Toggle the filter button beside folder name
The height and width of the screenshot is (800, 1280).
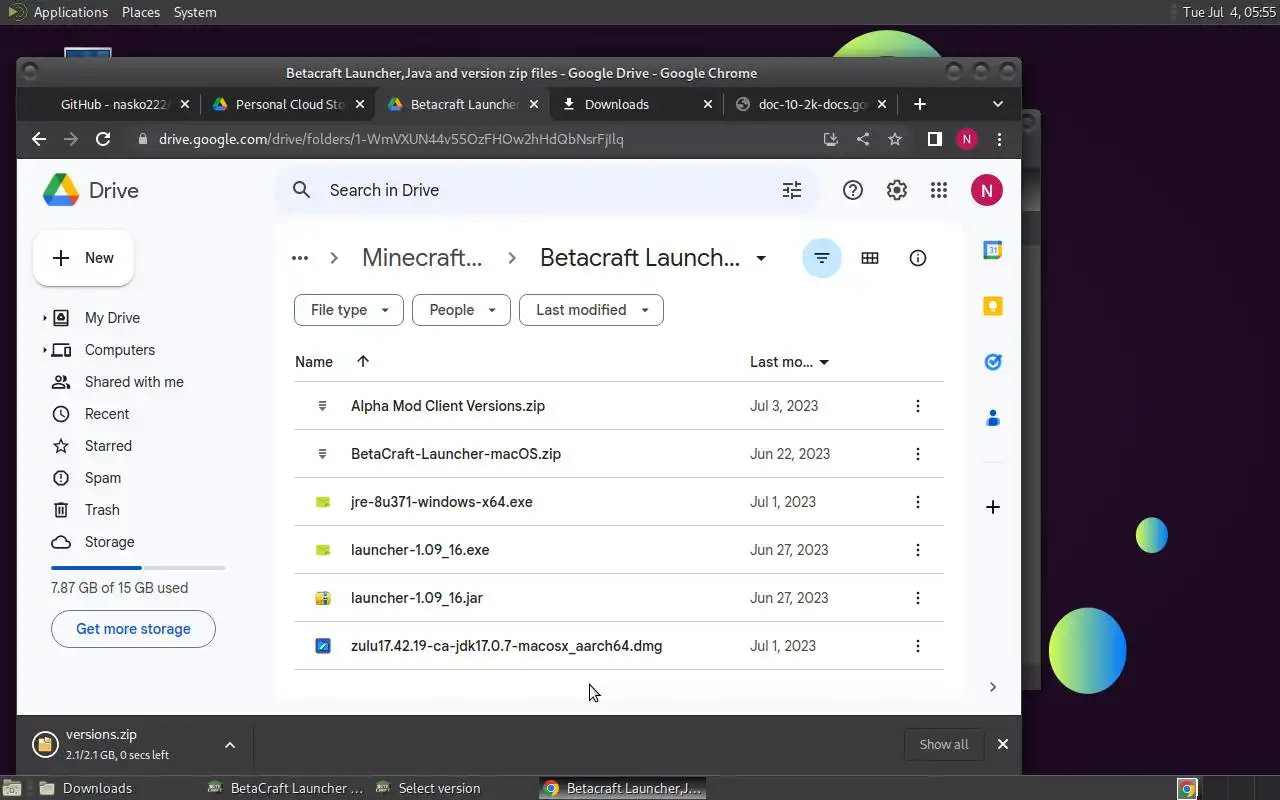[822, 258]
